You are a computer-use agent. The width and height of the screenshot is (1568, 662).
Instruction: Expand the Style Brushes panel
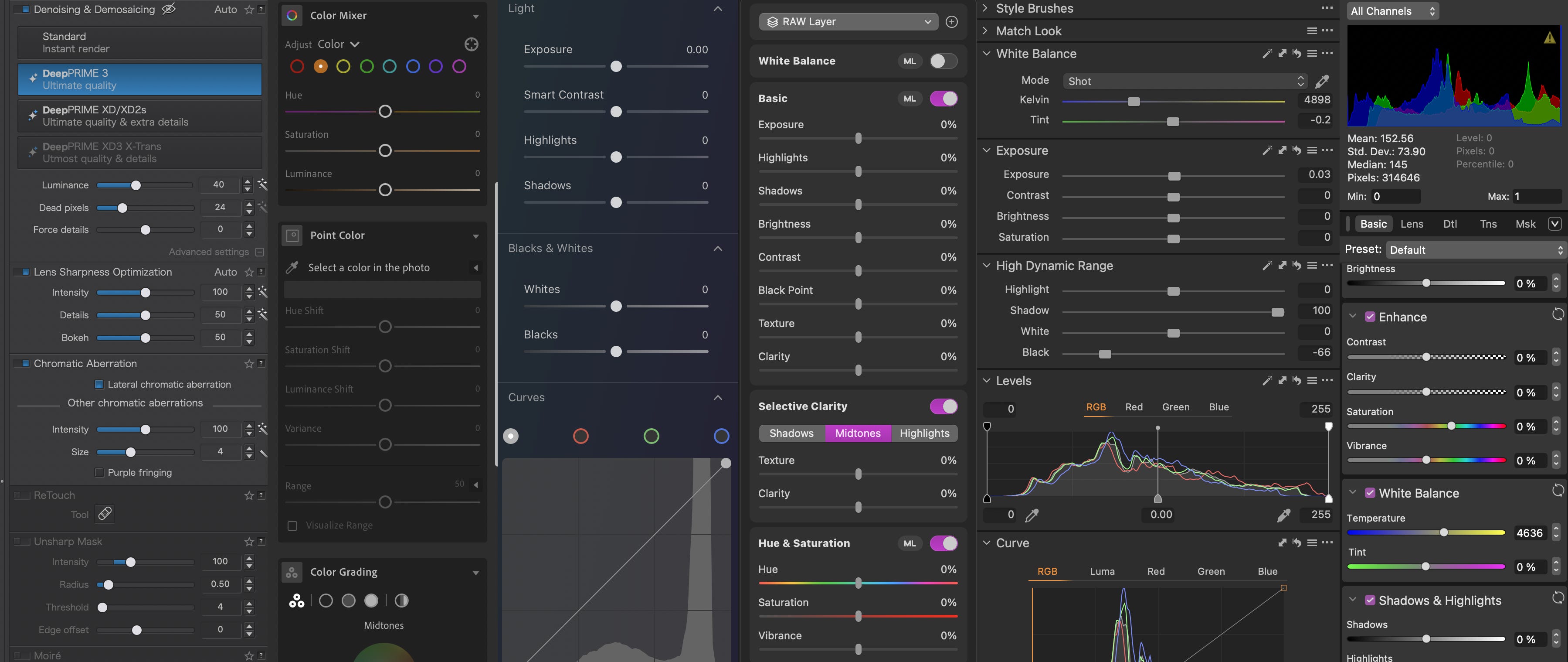[x=985, y=8]
